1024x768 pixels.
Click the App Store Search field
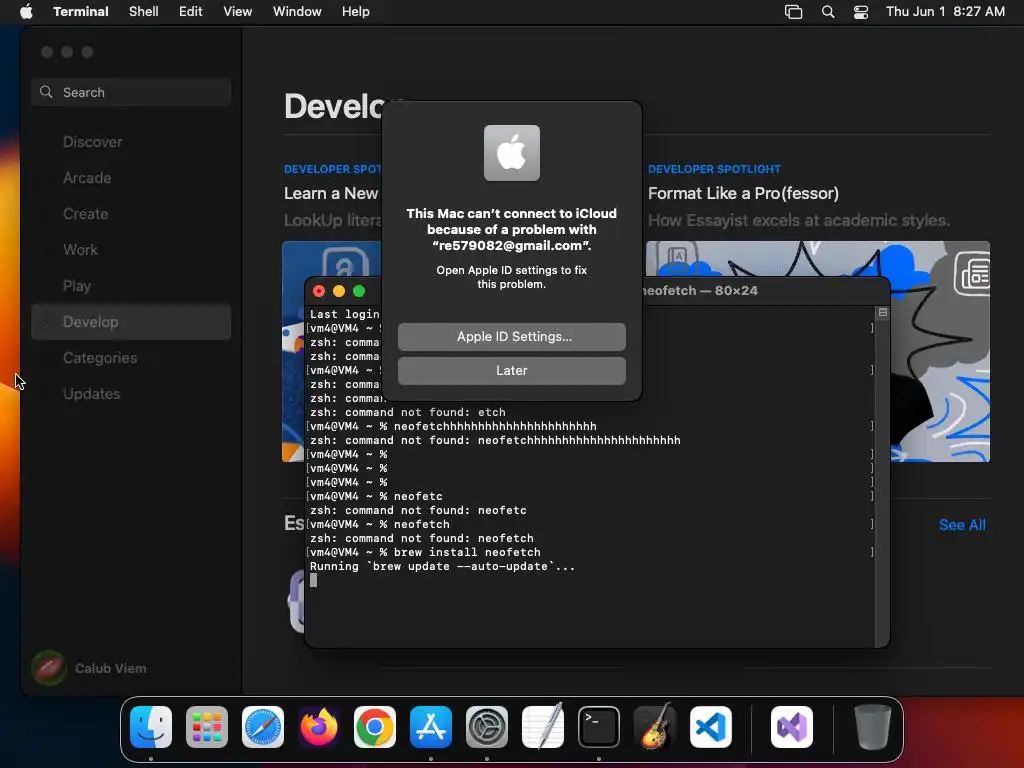click(131, 92)
